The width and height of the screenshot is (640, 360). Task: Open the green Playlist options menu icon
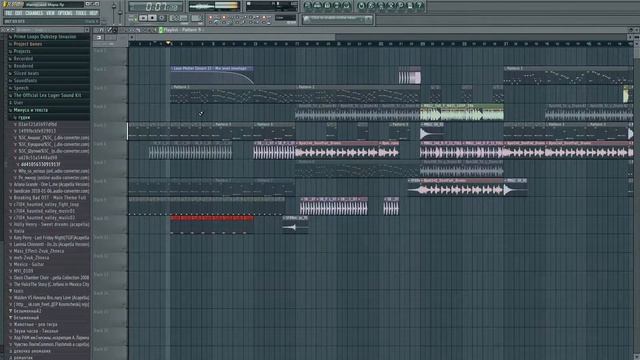point(161,30)
